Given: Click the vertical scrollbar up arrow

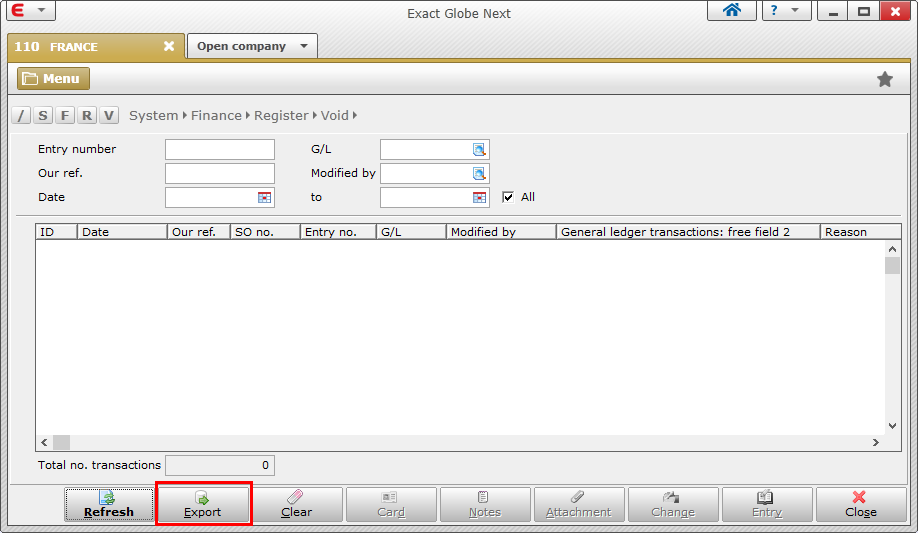Looking at the screenshot, I should (892, 249).
